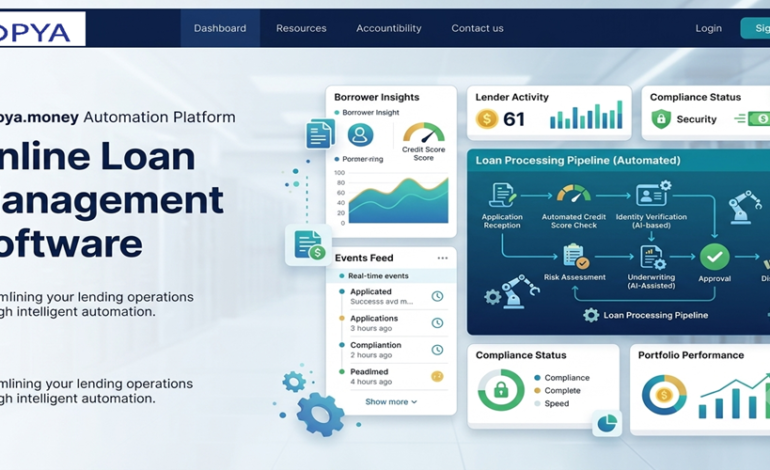The height and width of the screenshot is (470, 770).
Task: Click the robot arm icon near Risk Assessment
Action: point(520,291)
